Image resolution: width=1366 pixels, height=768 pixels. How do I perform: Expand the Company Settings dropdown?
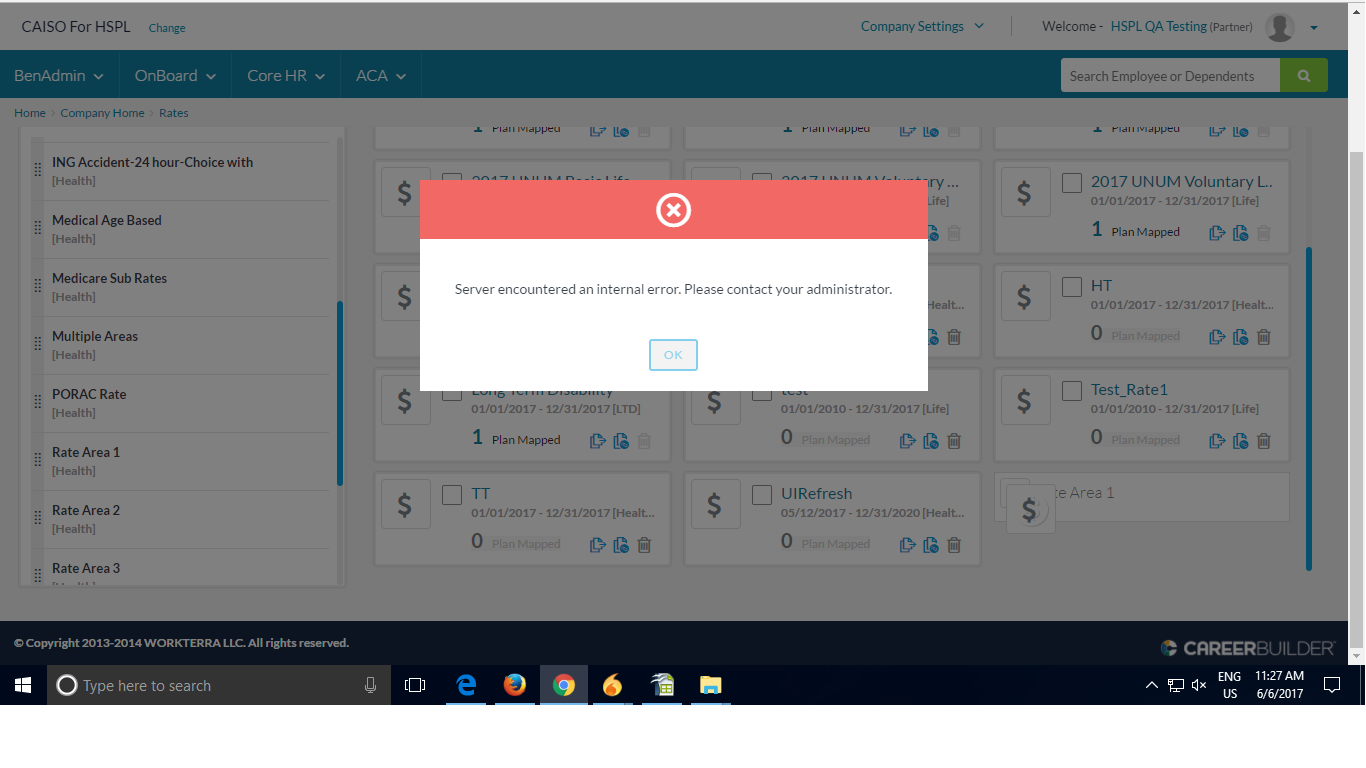pyautogui.click(x=922, y=27)
